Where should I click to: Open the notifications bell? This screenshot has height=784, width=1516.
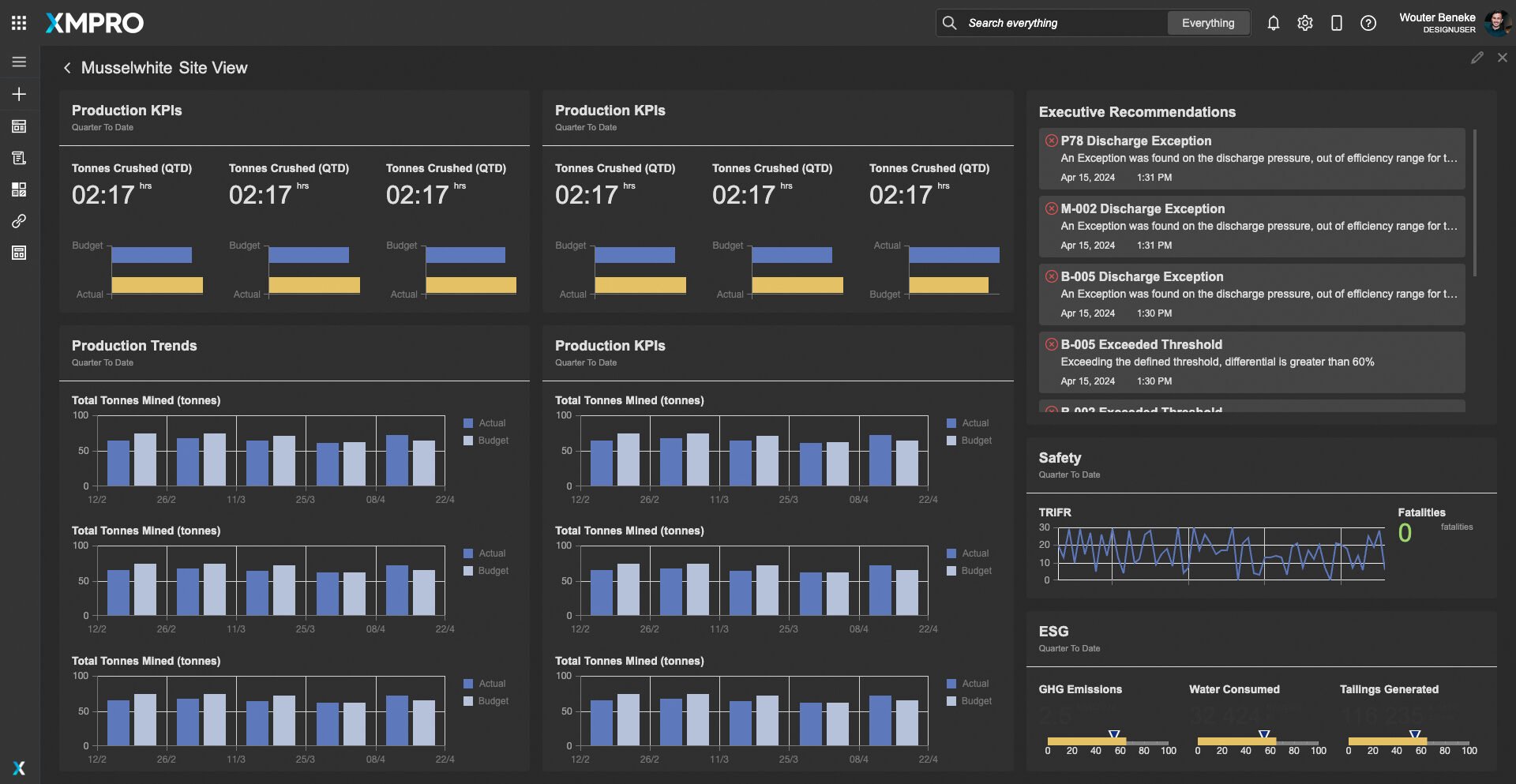tap(1273, 23)
